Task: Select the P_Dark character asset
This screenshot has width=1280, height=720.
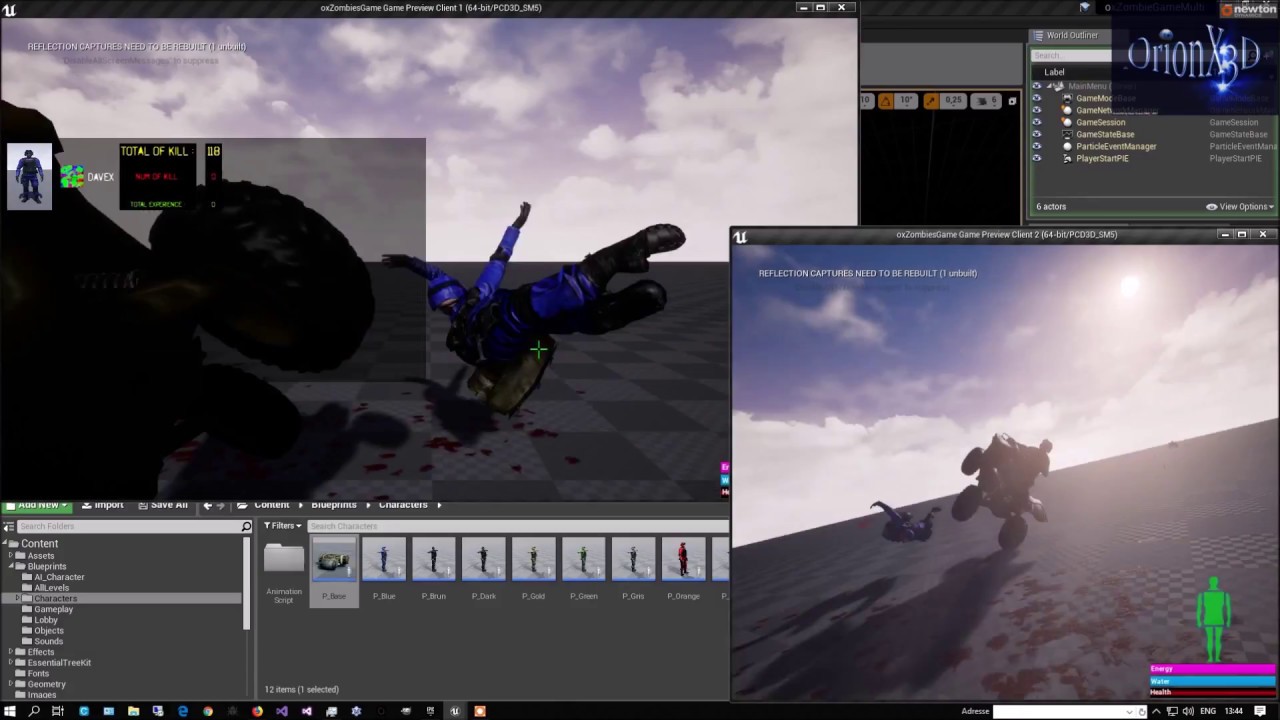Action: (484, 560)
